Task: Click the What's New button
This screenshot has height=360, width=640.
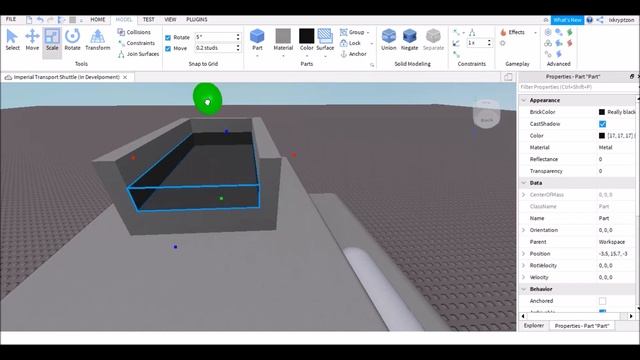Action: click(567, 20)
